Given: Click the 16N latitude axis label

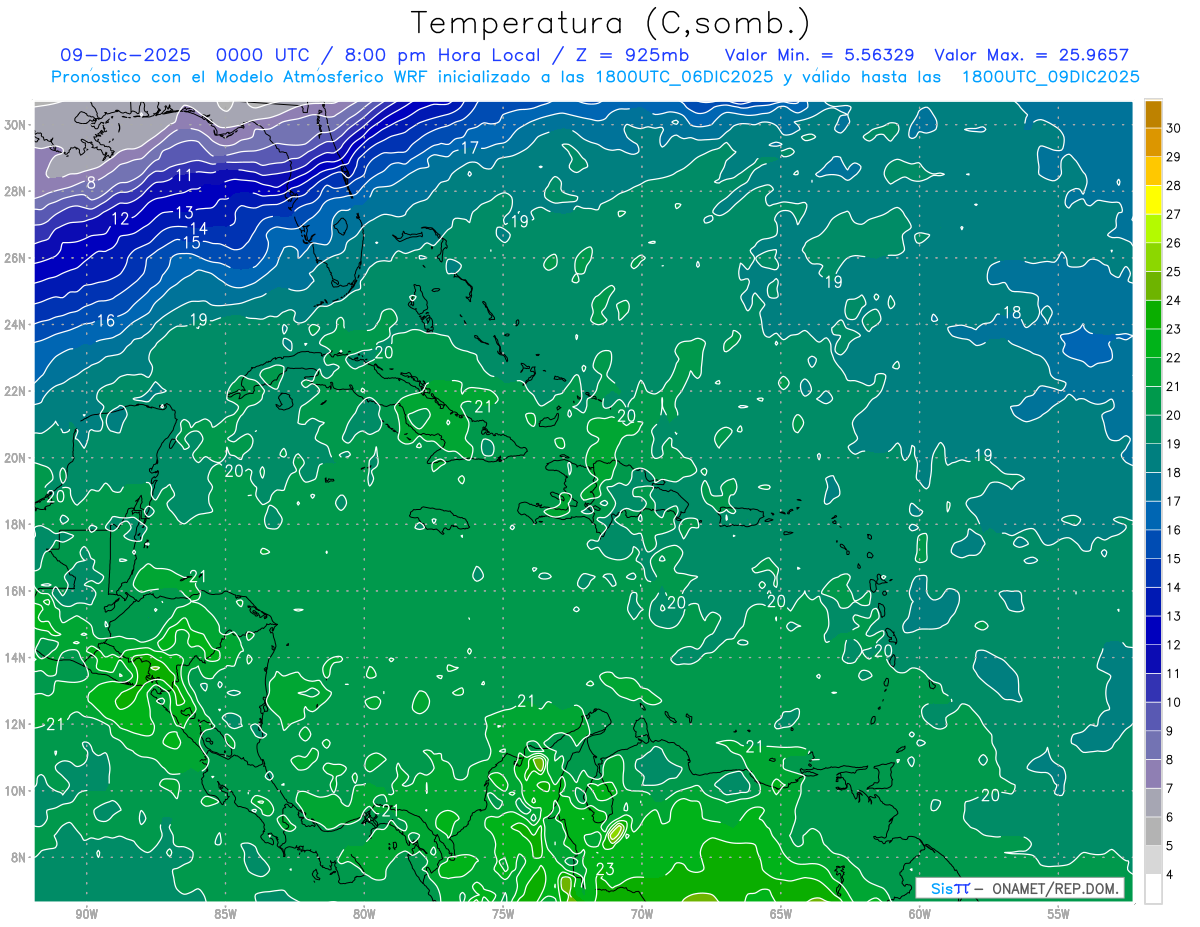Looking at the screenshot, I should coord(15,591).
